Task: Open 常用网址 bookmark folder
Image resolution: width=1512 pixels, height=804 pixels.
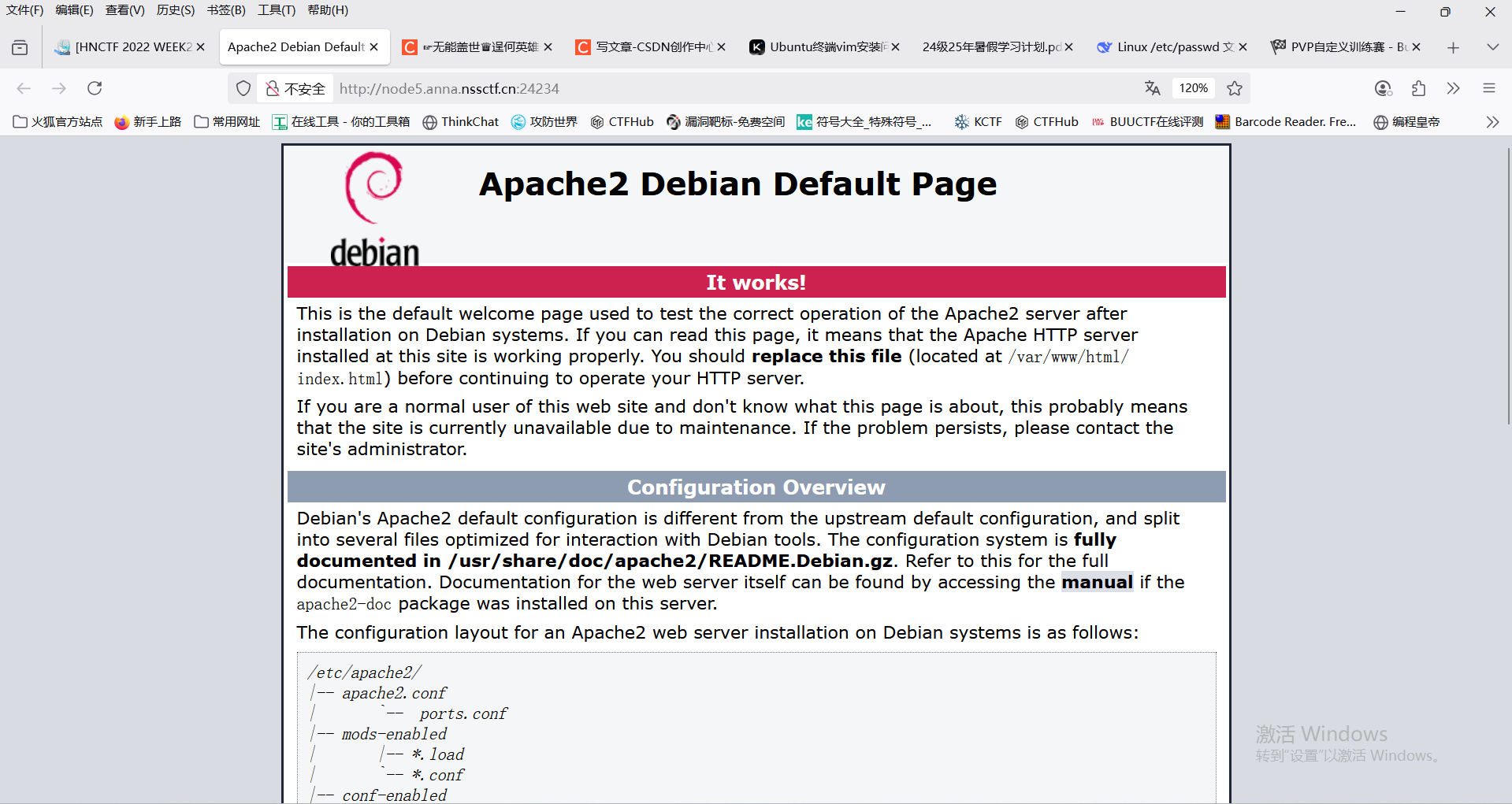Action: (227, 122)
